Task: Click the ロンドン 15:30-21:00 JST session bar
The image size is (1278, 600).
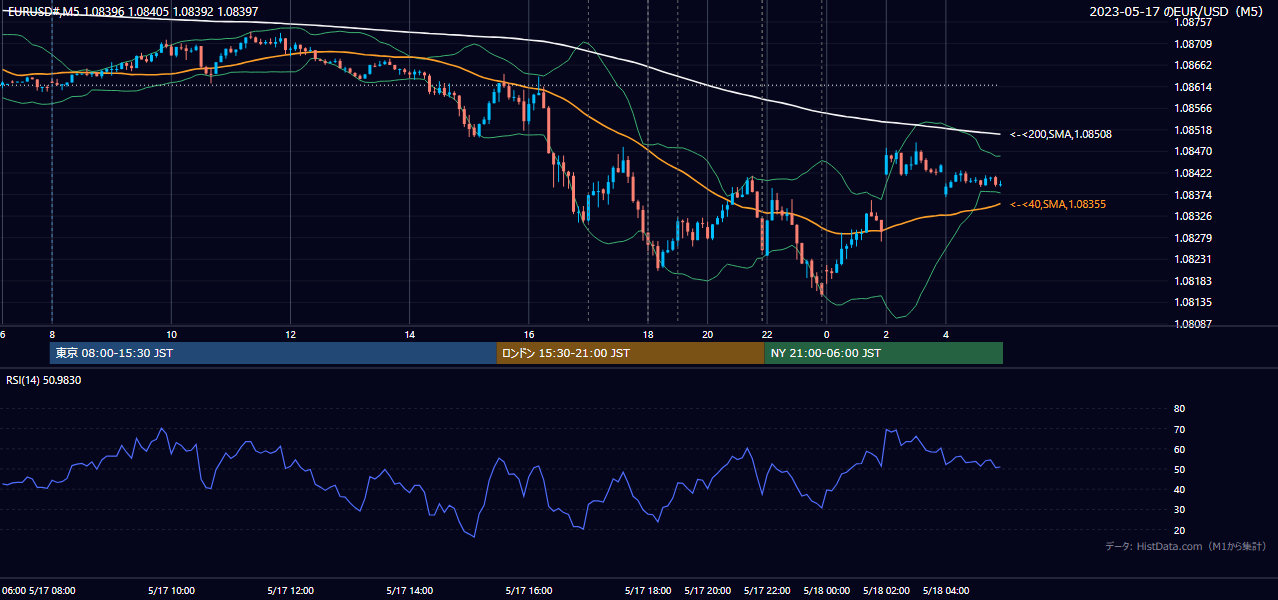Action: coord(630,353)
